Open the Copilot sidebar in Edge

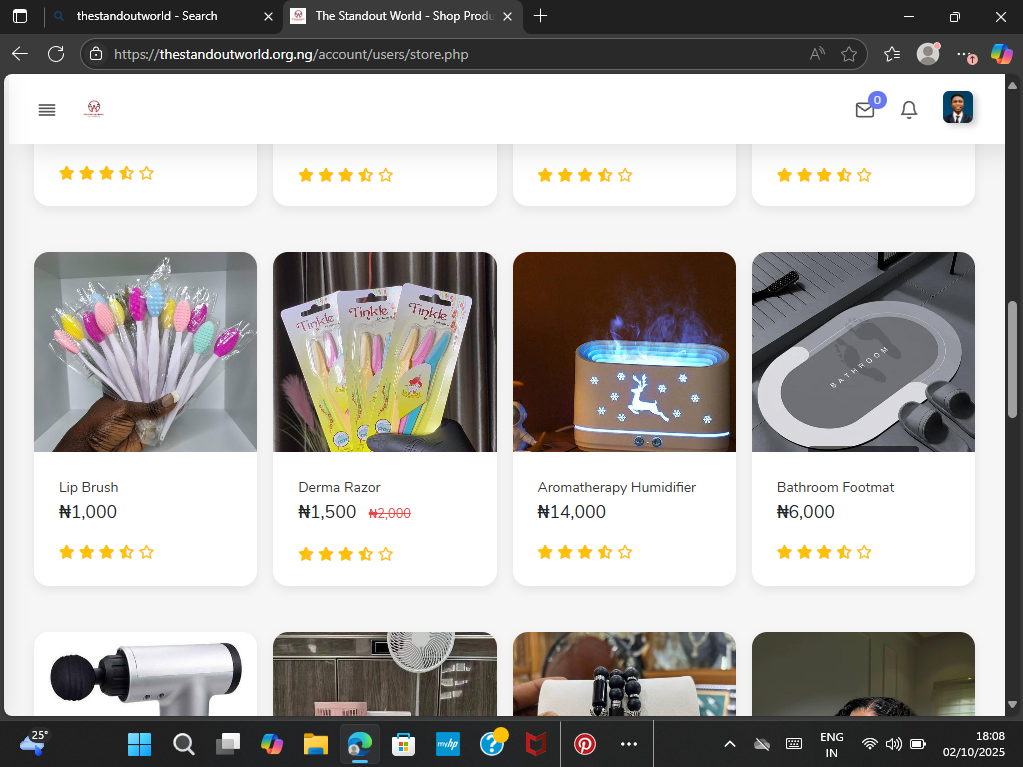coord(1001,54)
